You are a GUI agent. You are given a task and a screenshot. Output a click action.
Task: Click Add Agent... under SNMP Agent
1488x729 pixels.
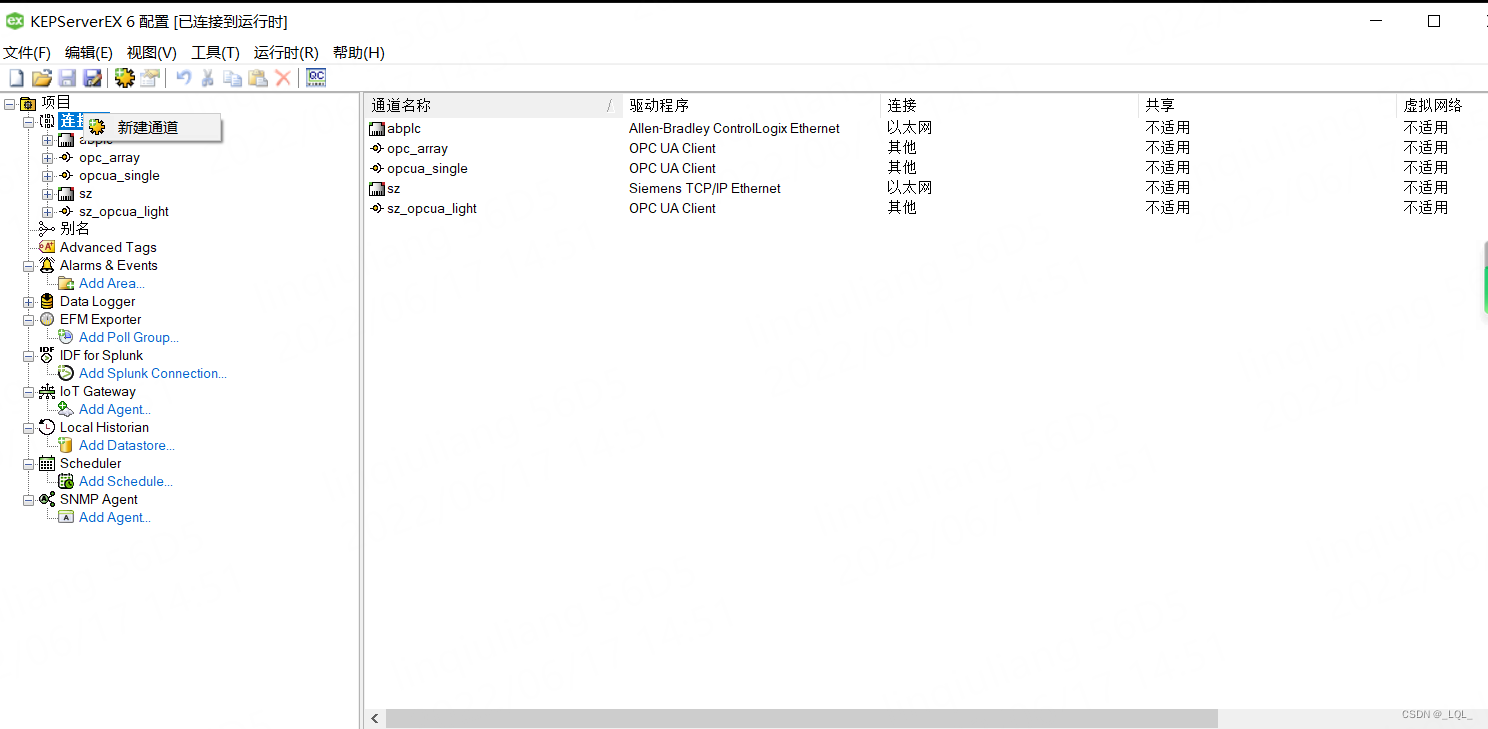coord(115,517)
